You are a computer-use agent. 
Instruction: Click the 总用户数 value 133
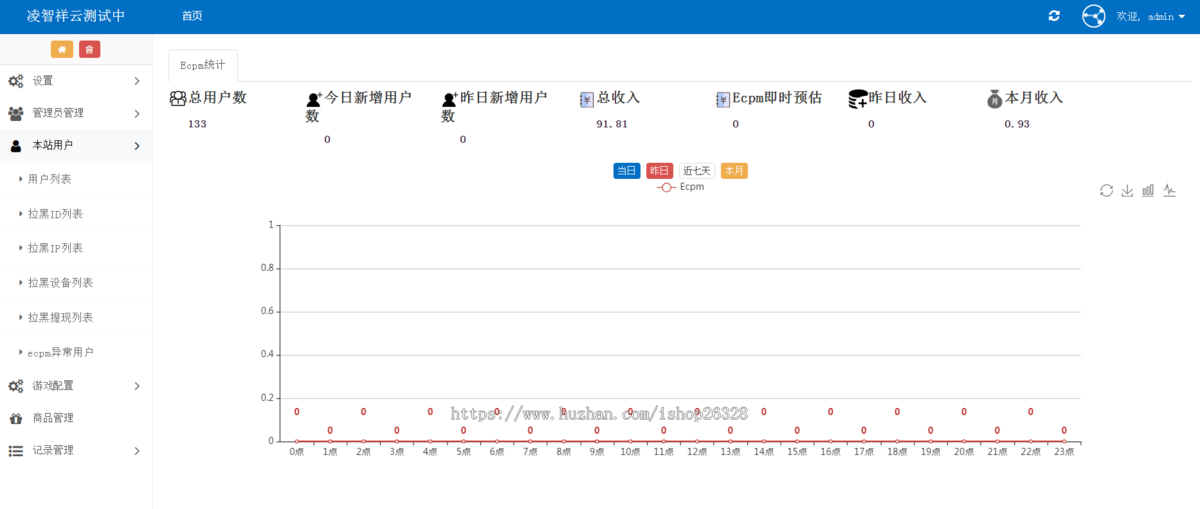point(197,124)
